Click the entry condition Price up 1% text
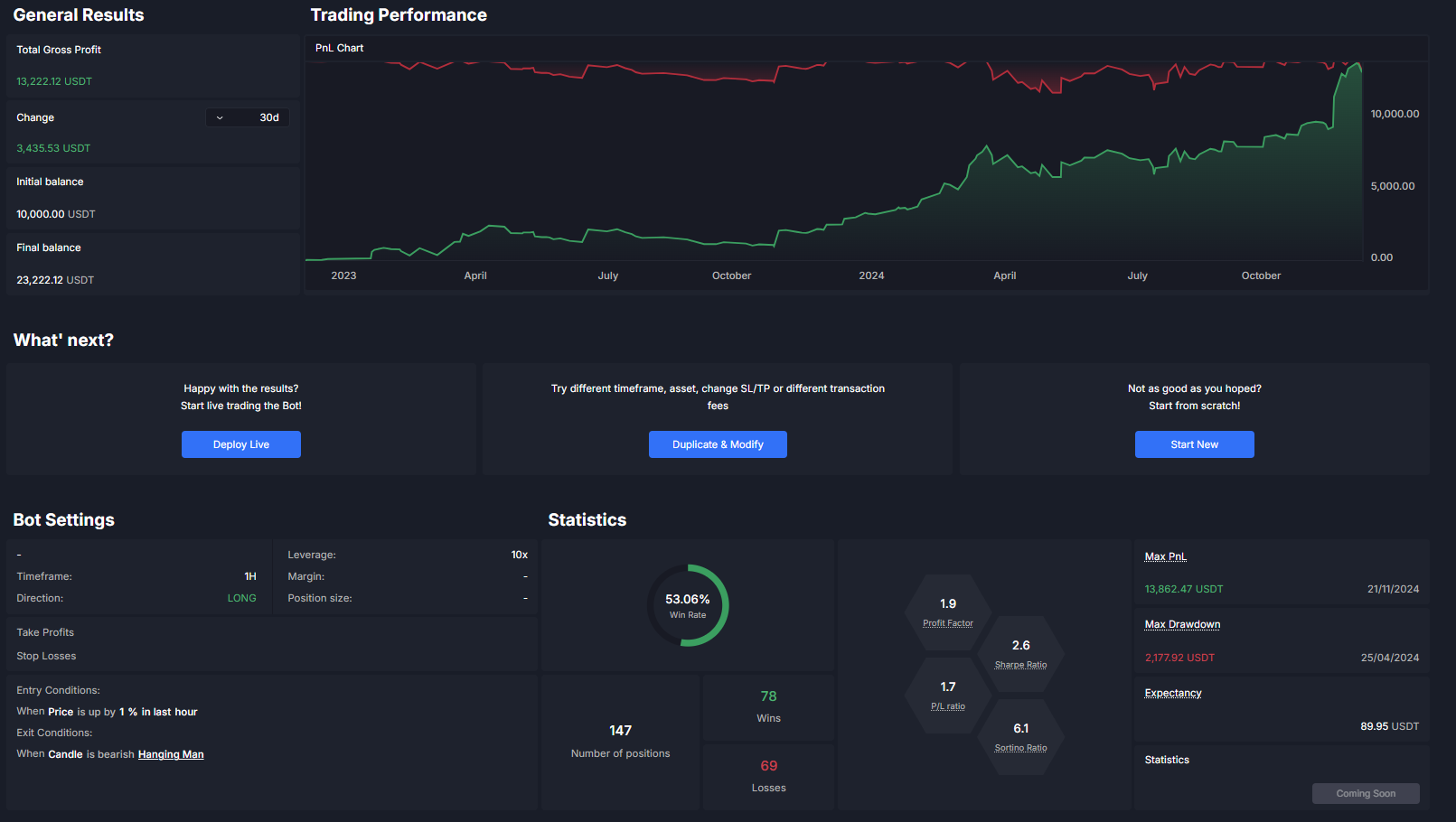 [107, 712]
